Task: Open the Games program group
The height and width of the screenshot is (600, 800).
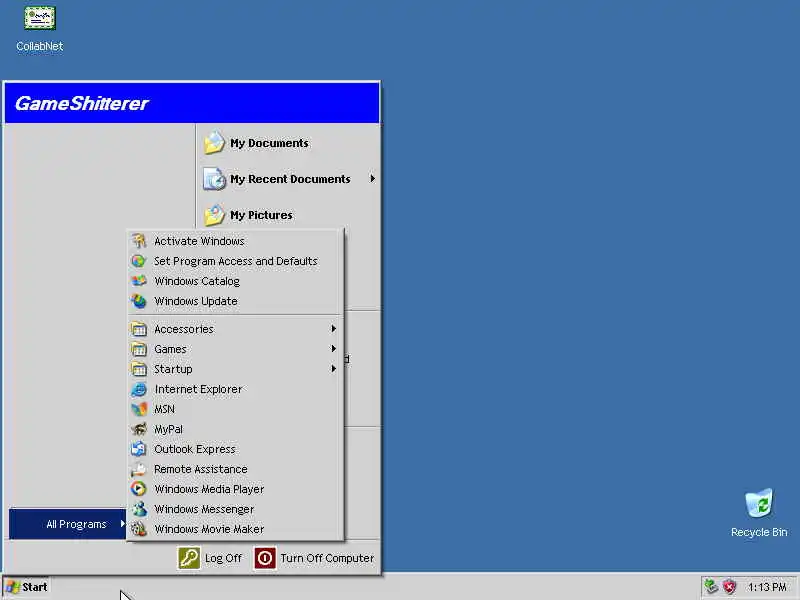Action: (235, 349)
